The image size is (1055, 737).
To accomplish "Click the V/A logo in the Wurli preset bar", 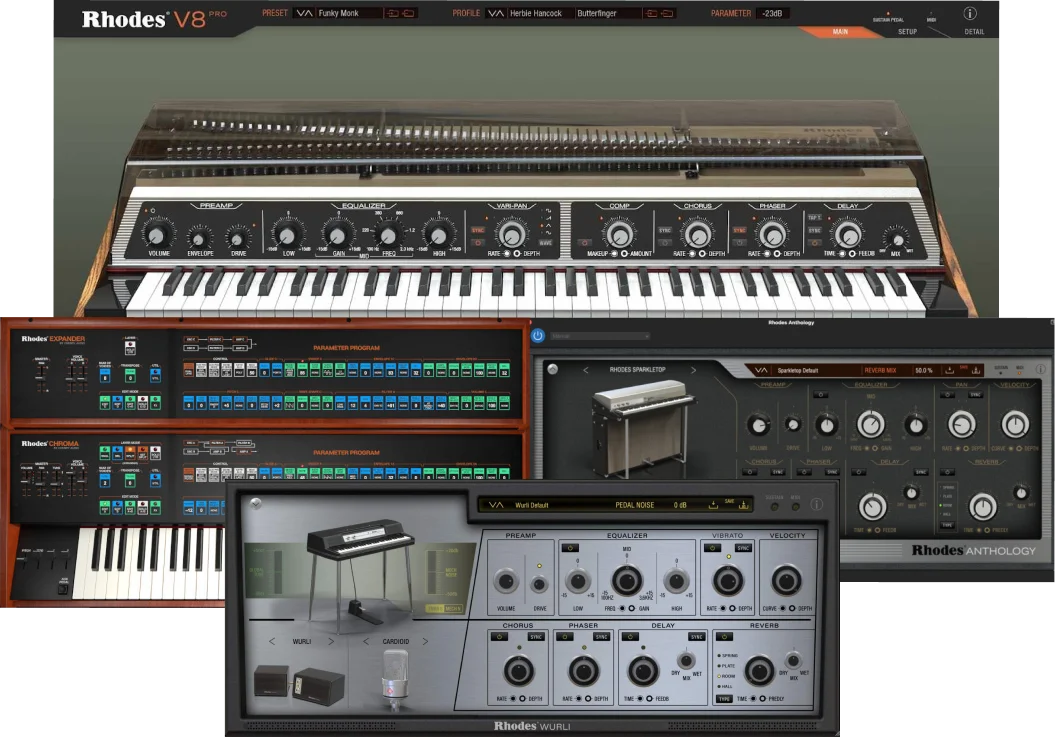I will [x=496, y=504].
